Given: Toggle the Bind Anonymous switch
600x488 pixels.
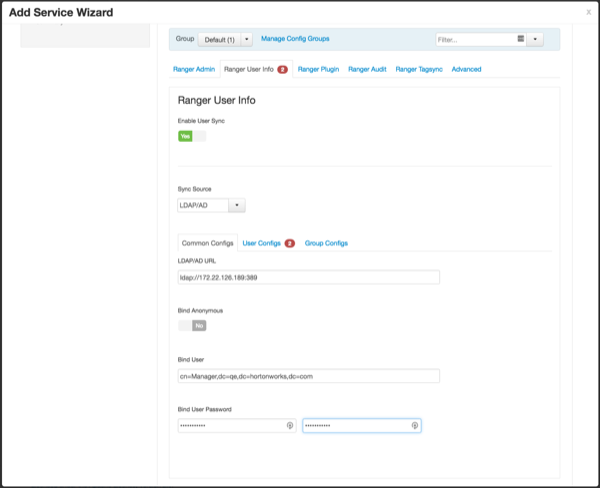Looking at the screenshot, I should coord(192,325).
